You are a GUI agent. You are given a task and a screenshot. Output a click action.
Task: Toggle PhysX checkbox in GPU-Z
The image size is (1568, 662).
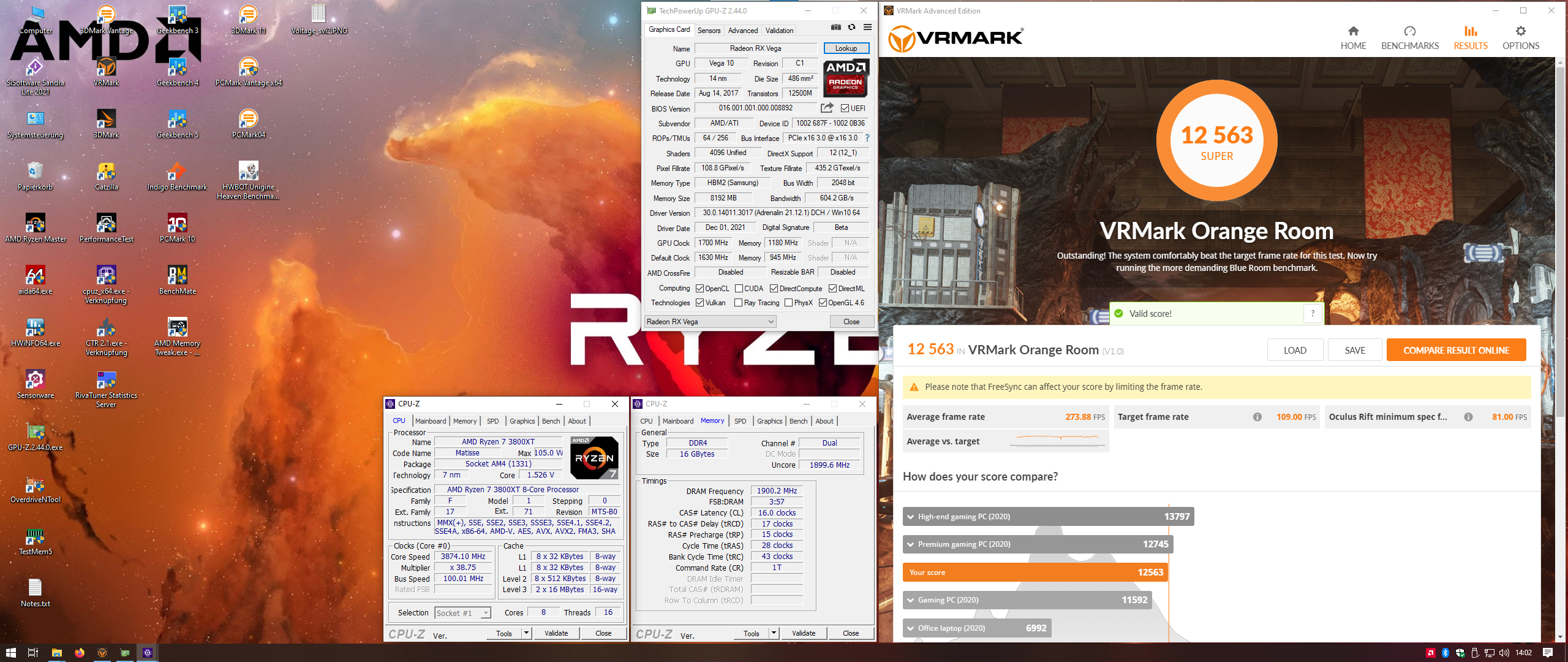pyautogui.click(x=788, y=303)
